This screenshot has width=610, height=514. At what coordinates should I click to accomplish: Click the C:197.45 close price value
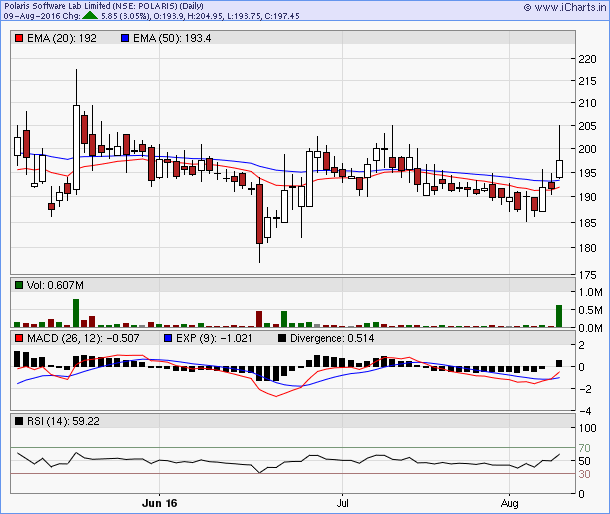(282, 16)
